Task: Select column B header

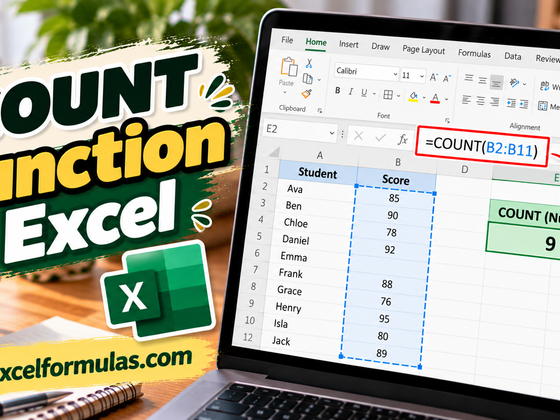Action: (398, 162)
